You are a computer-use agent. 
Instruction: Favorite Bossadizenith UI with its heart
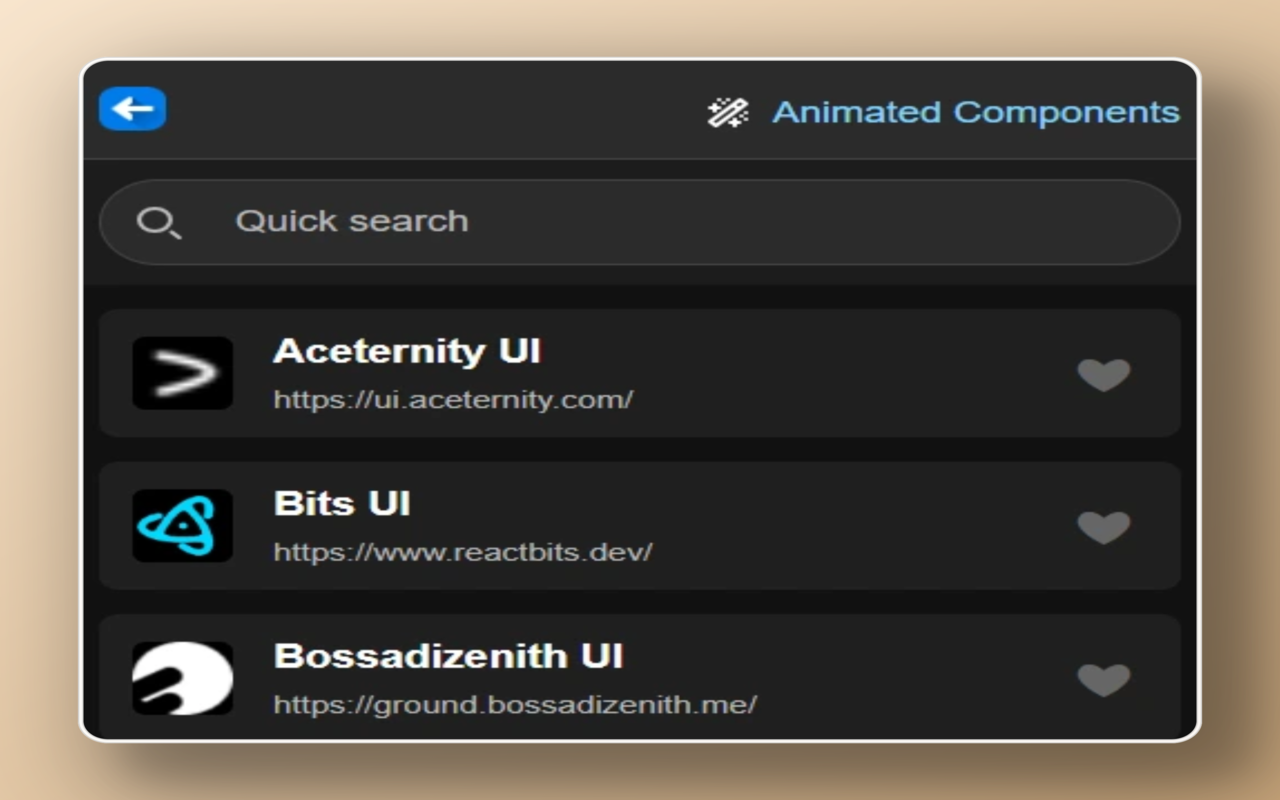coord(1103,679)
